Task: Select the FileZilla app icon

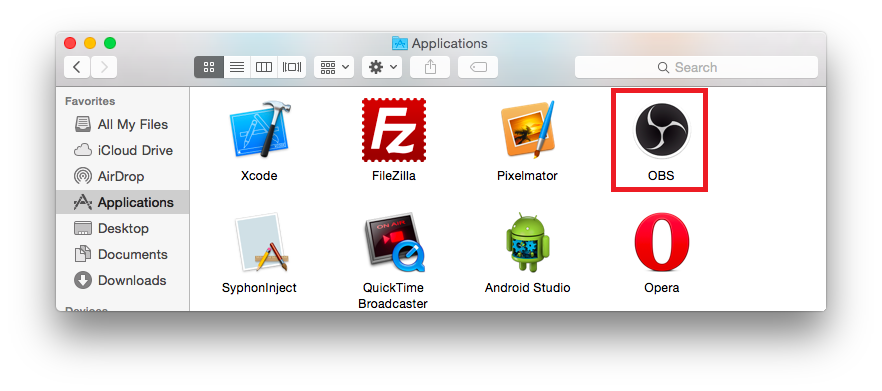Action: (x=394, y=130)
